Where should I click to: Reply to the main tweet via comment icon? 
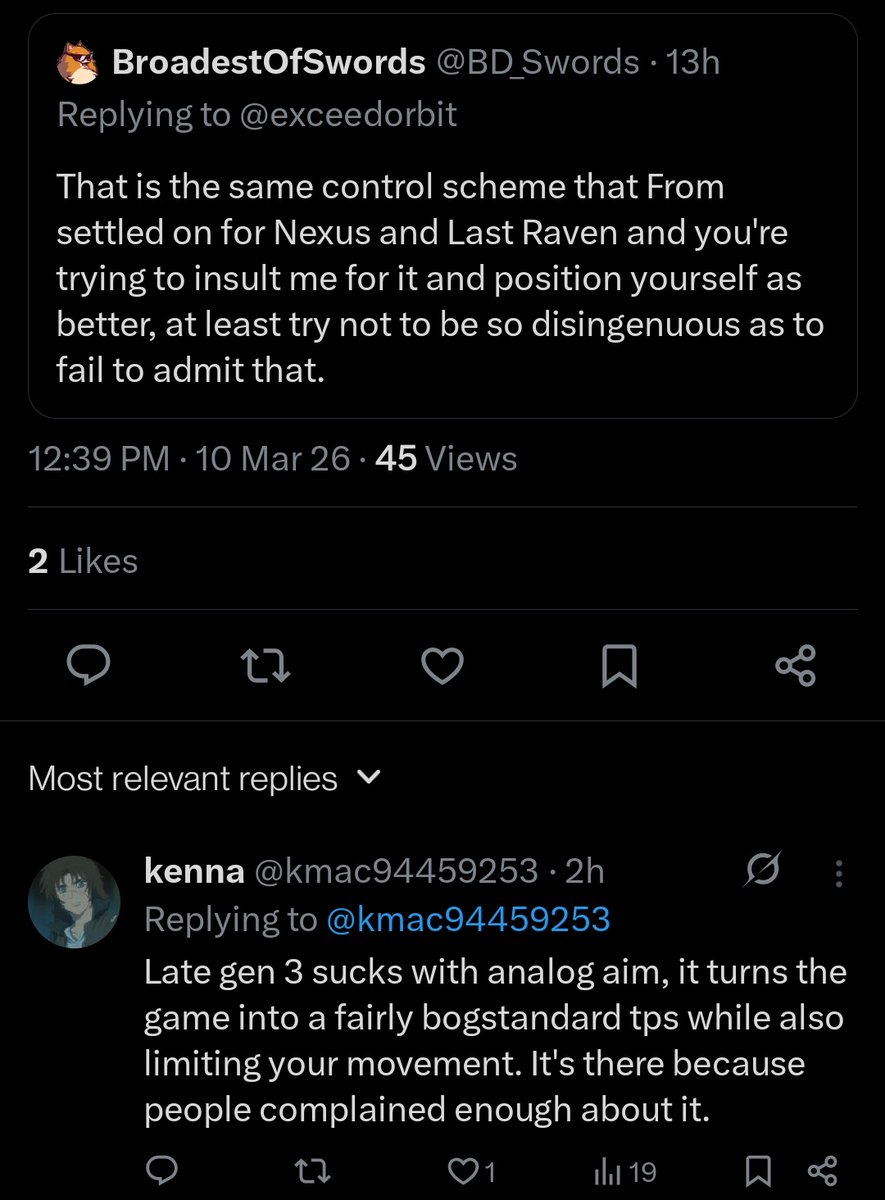coord(87,665)
